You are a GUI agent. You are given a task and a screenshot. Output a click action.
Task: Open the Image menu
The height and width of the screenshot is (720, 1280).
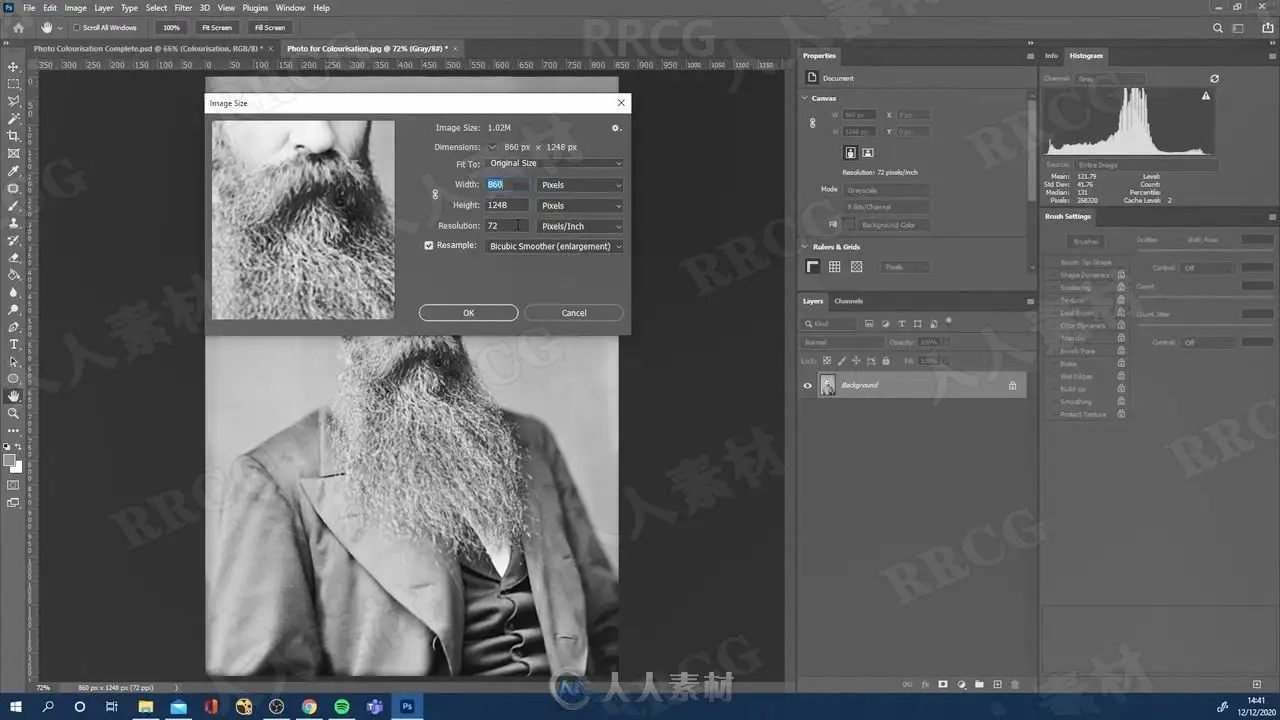[76, 8]
